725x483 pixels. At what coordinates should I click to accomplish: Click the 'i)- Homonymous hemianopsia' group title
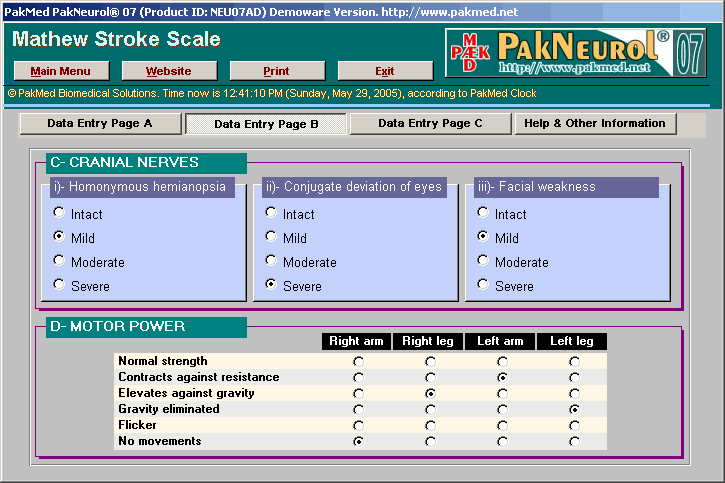(x=140, y=187)
